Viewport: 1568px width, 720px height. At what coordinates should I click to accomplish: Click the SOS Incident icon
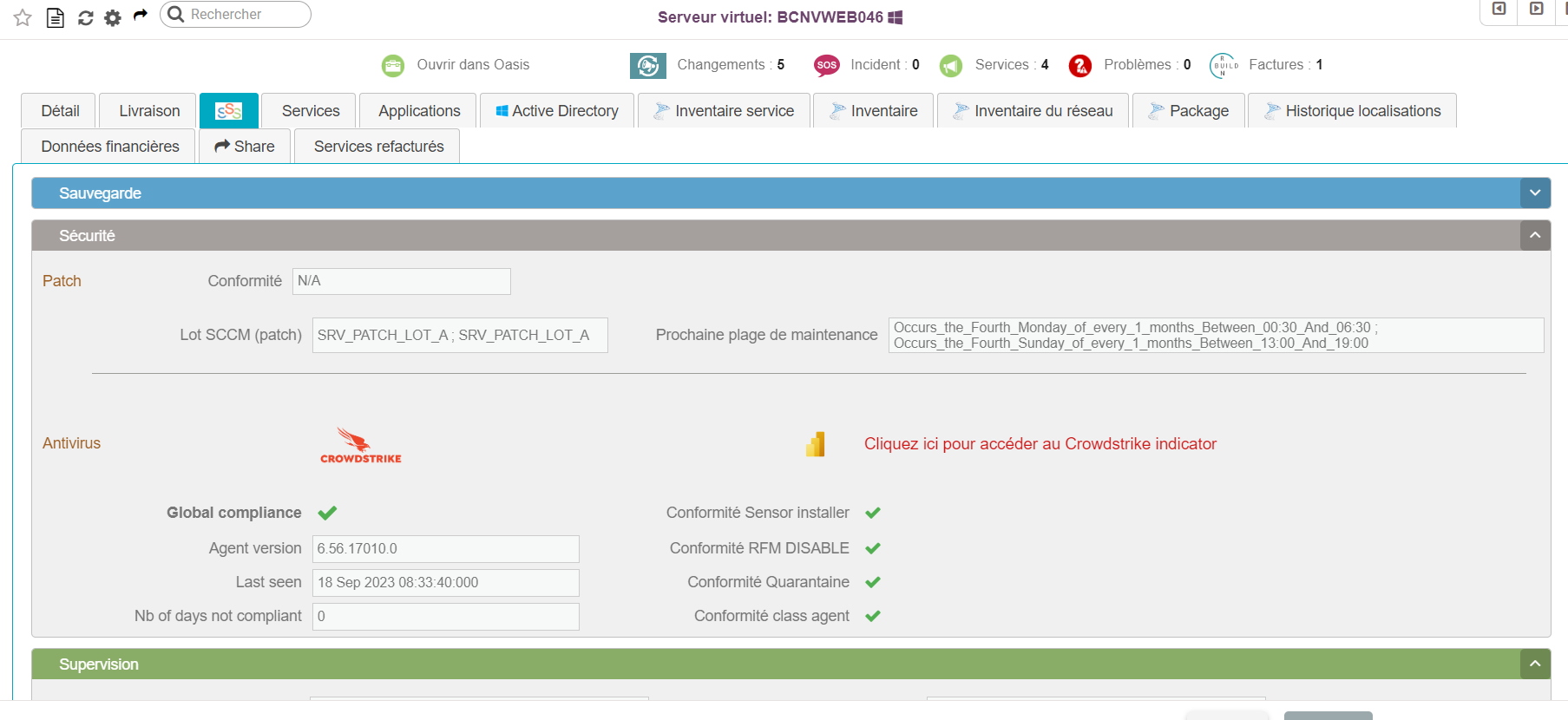tap(826, 65)
